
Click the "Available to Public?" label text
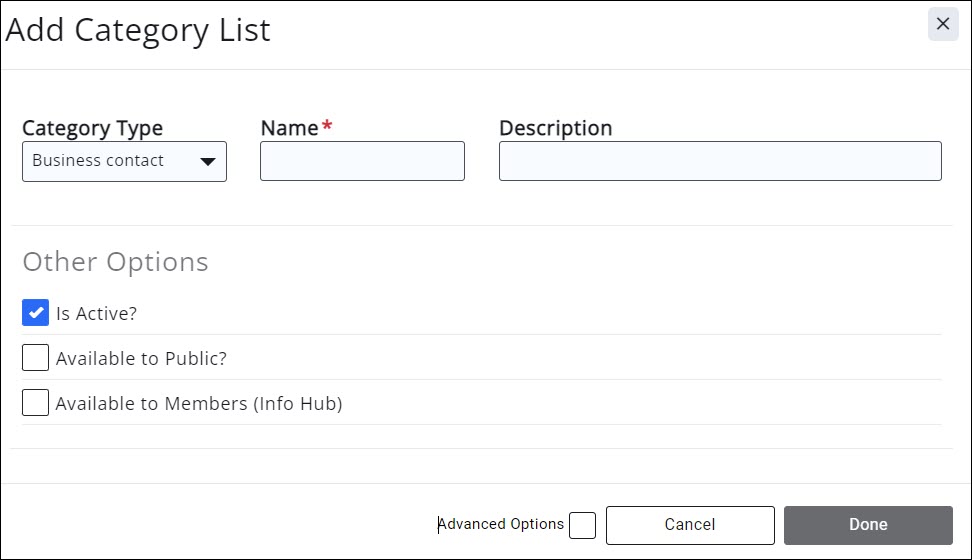141,359
